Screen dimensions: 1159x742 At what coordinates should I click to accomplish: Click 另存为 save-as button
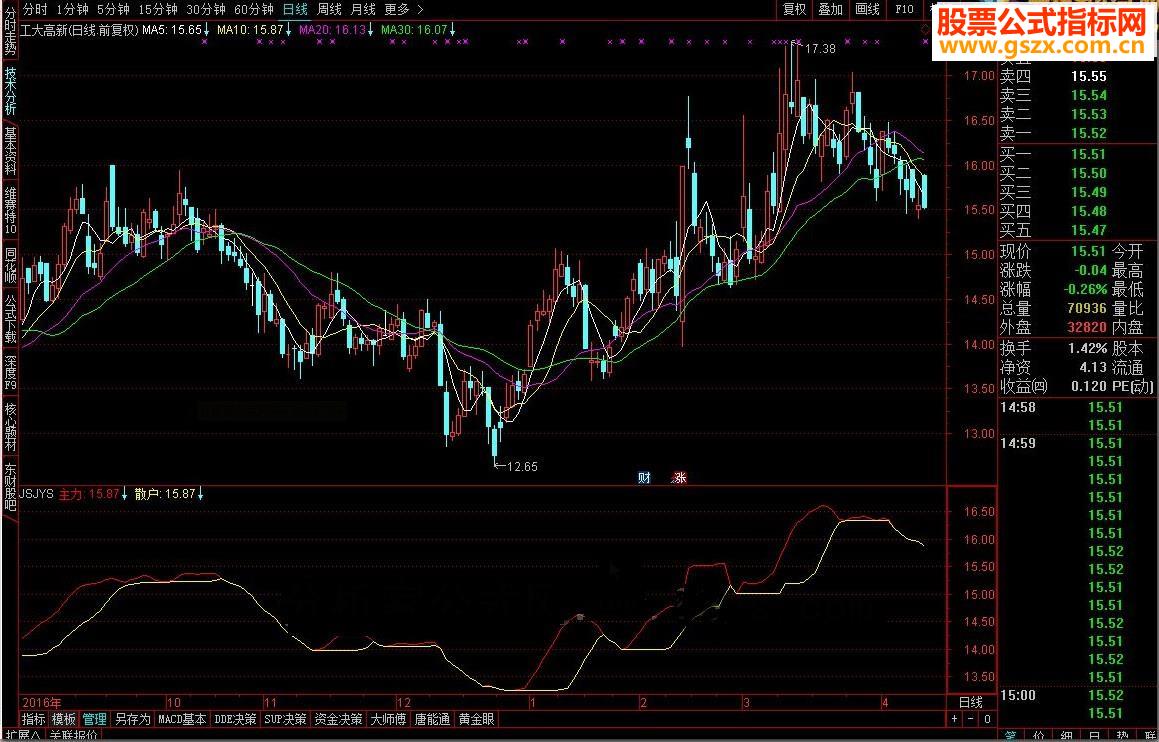click(x=133, y=719)
